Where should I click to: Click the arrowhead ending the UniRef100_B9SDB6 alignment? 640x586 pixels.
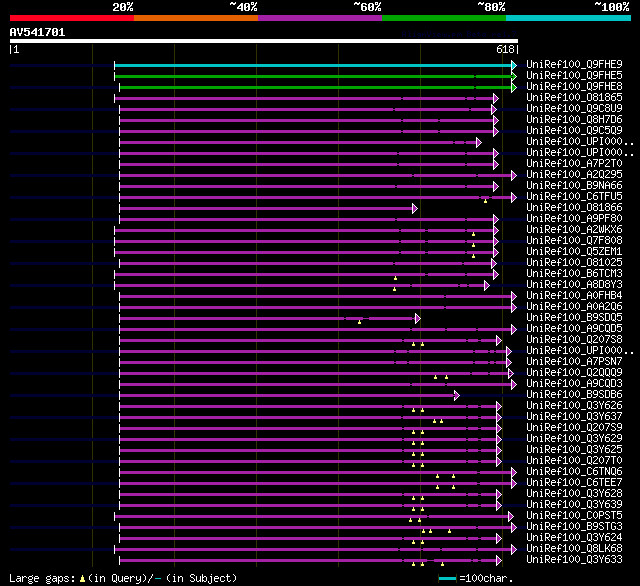pyautogui.click(x=457, y=395)
